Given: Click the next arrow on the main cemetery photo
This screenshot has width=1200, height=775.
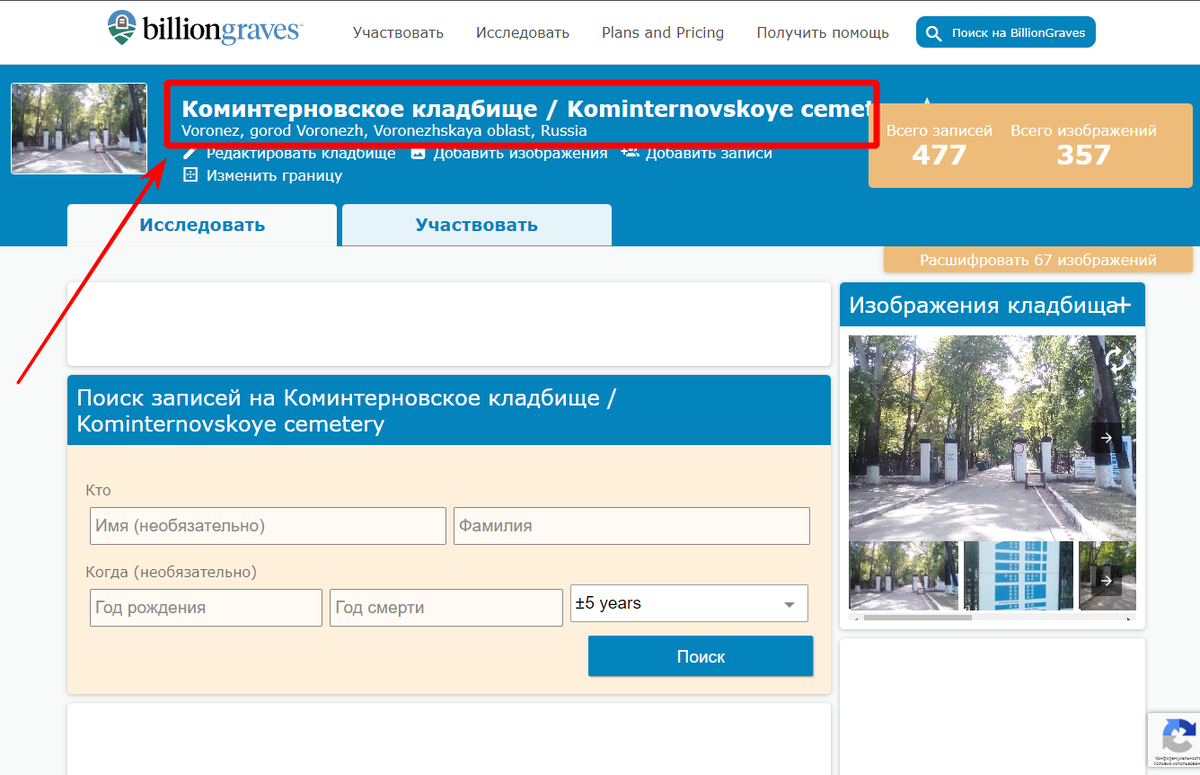Looking at the screenshot, I should (x=1106, y=438).
